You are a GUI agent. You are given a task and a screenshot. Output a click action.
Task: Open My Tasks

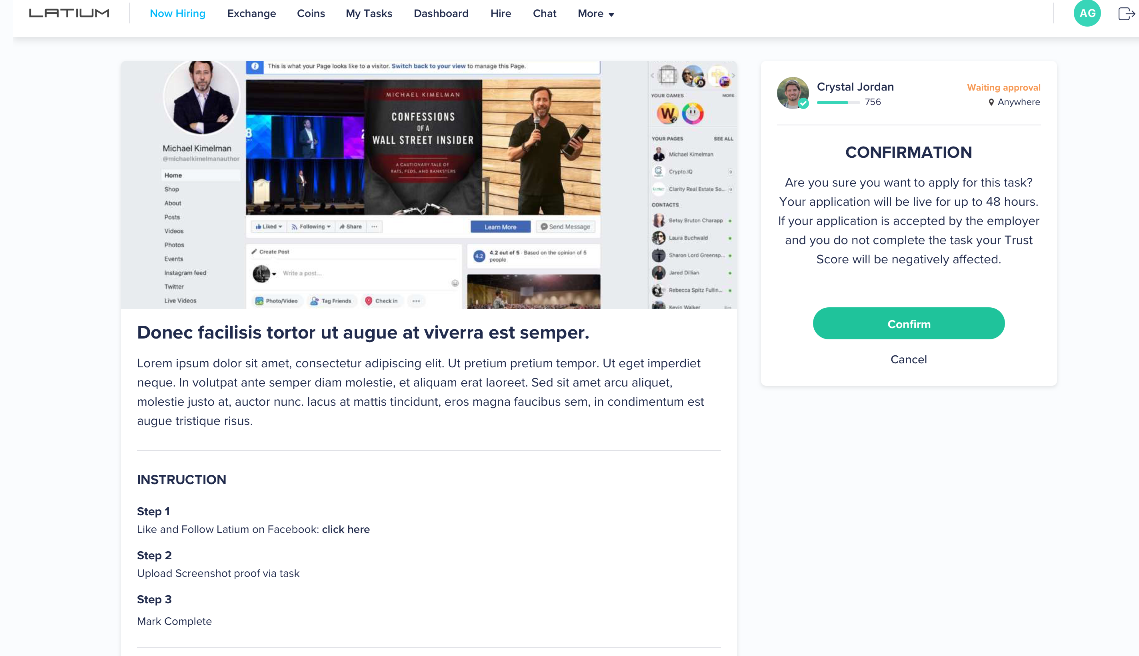(369, 13)
